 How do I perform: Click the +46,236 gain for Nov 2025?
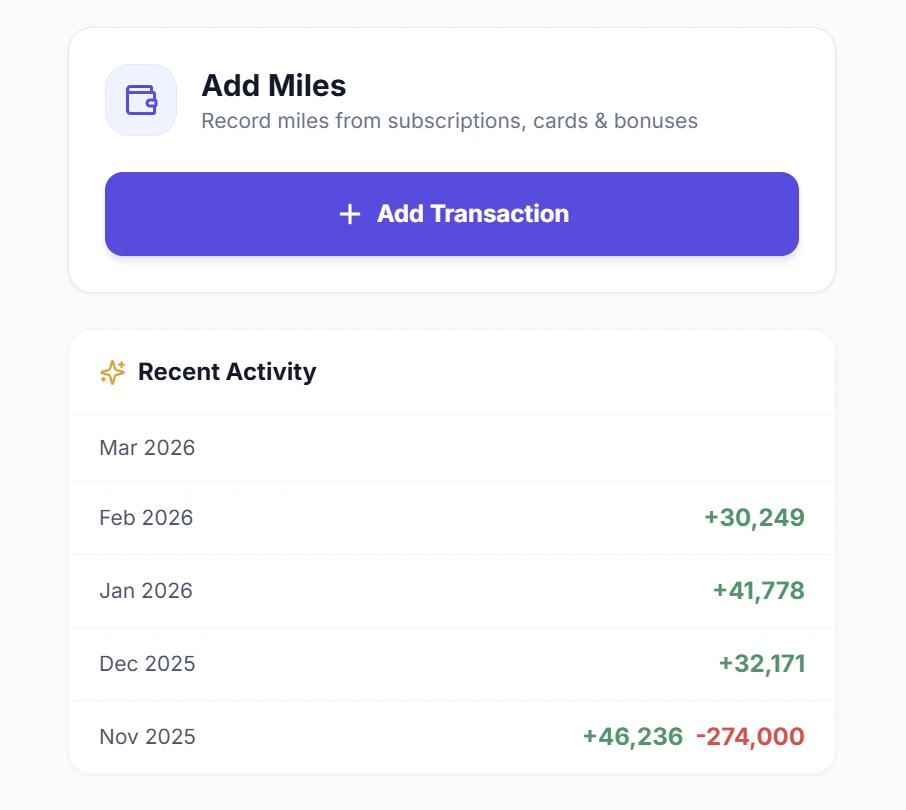pyautogui.click(x=632, y=736)
